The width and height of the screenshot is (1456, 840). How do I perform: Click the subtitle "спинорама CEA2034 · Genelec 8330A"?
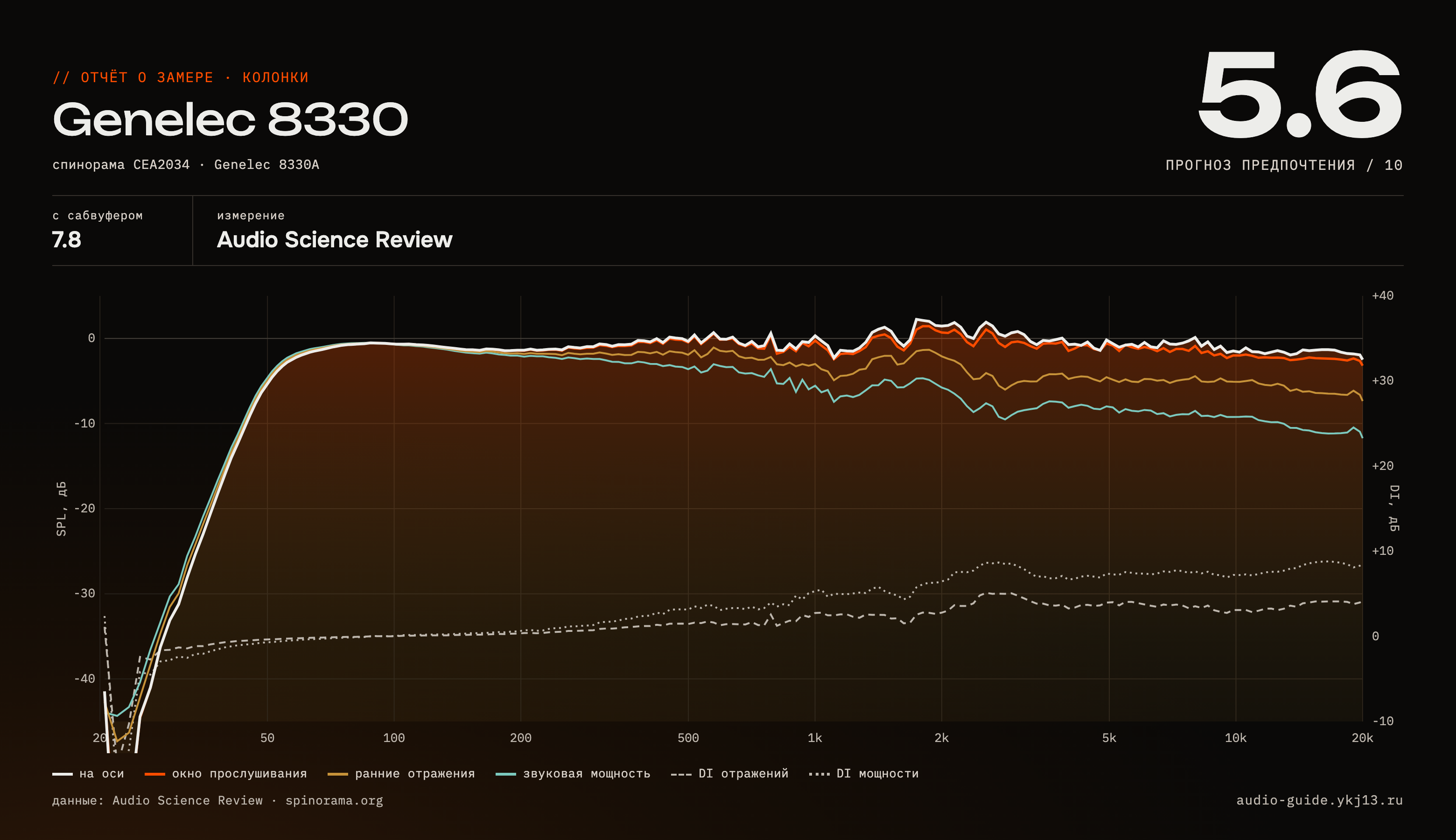(x=186, y=165)
